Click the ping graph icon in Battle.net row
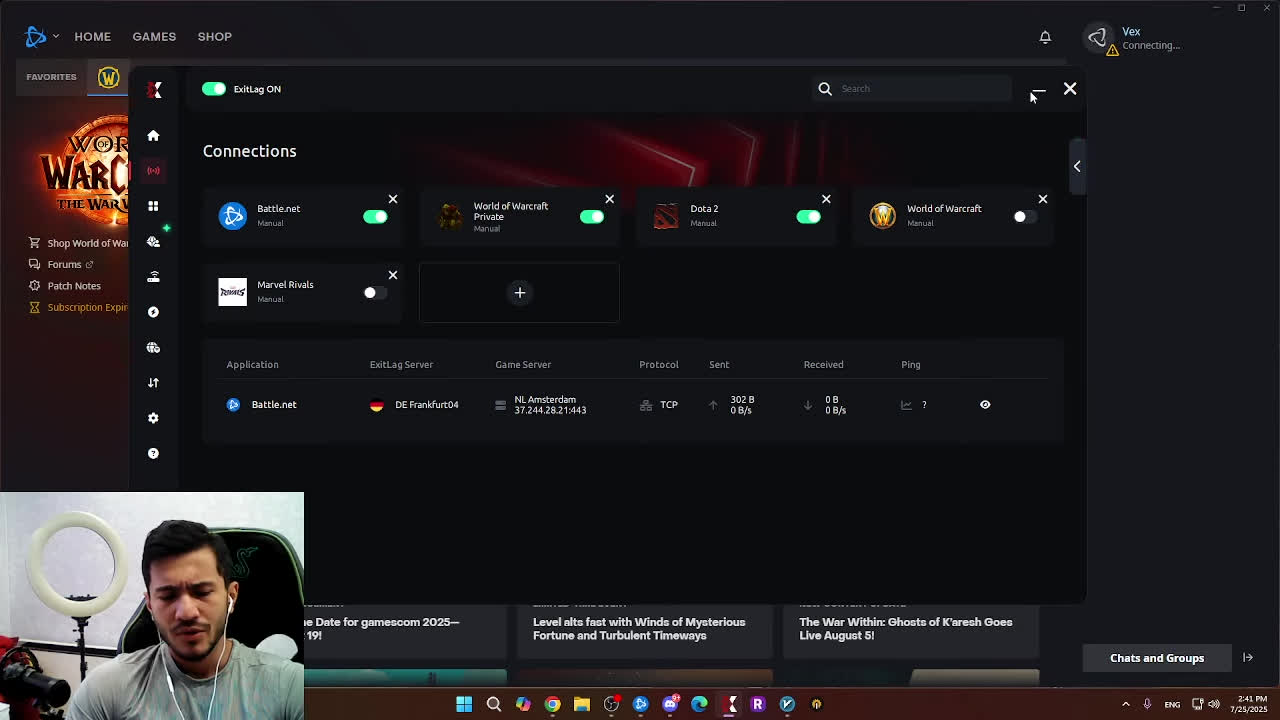 [906, 405]
